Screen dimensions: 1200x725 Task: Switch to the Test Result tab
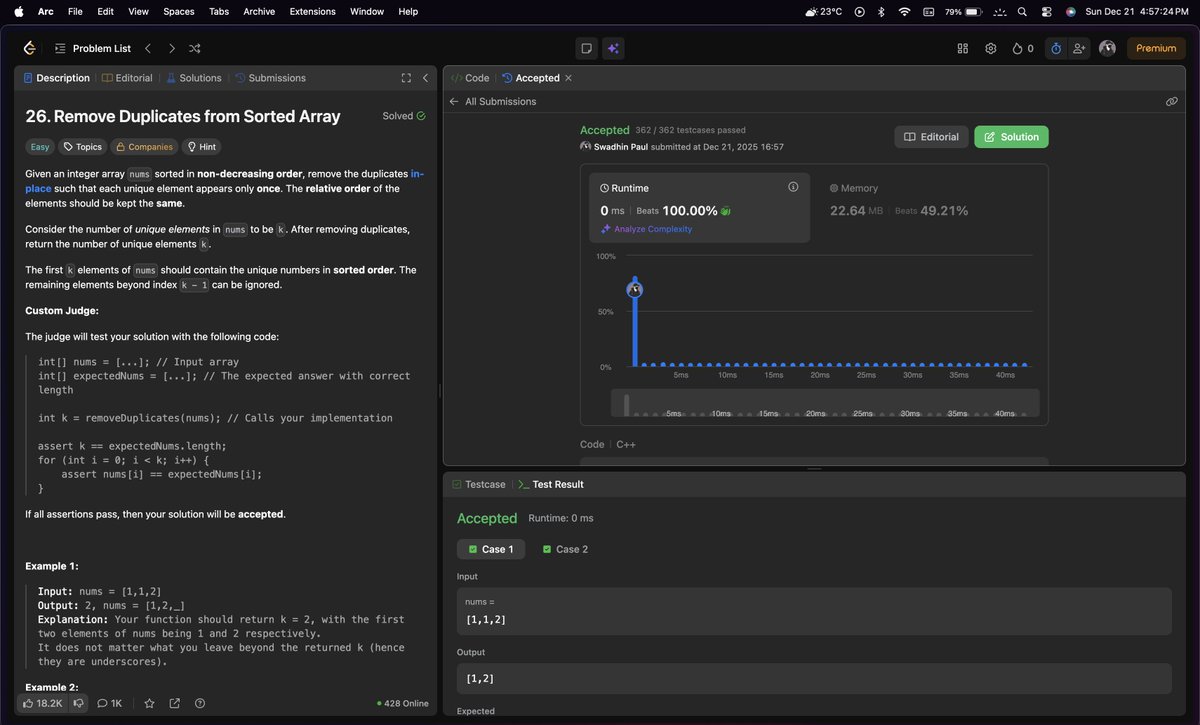[x=551, y=484]
